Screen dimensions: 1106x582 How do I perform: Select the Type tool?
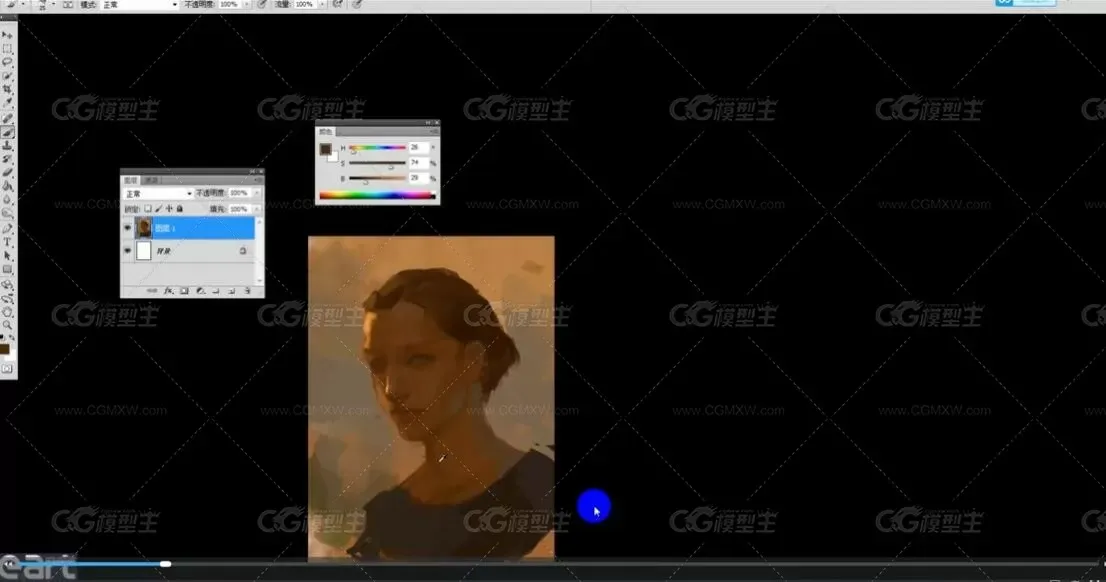(x=7, y=242)
